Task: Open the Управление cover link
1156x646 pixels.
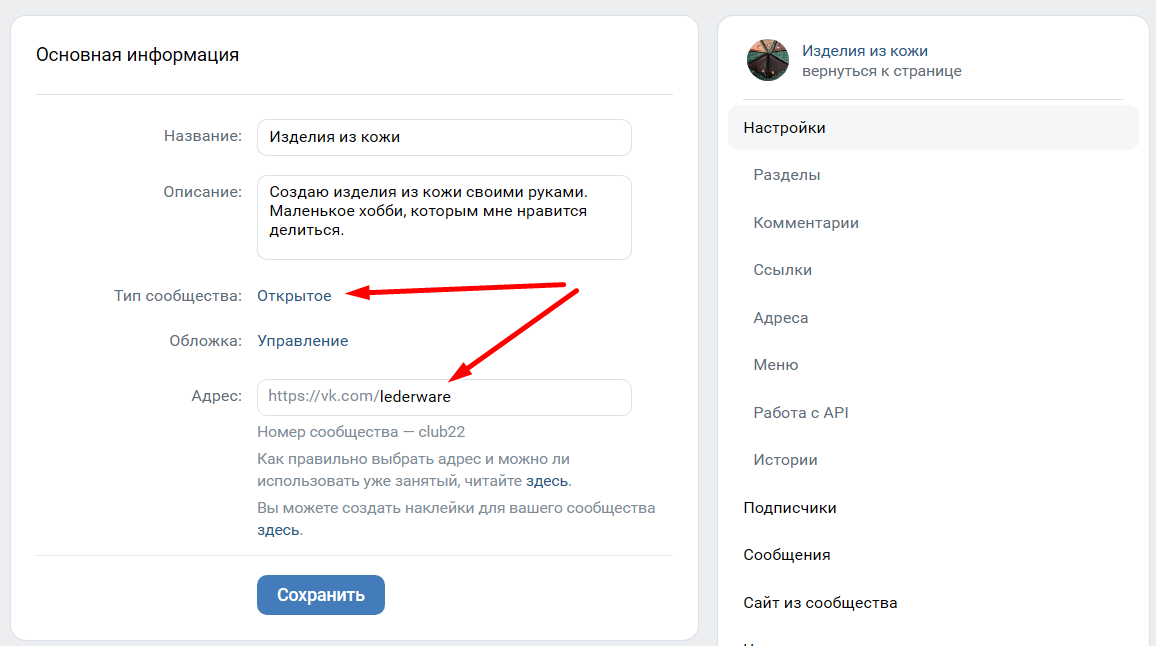Action: click(302, 341)
